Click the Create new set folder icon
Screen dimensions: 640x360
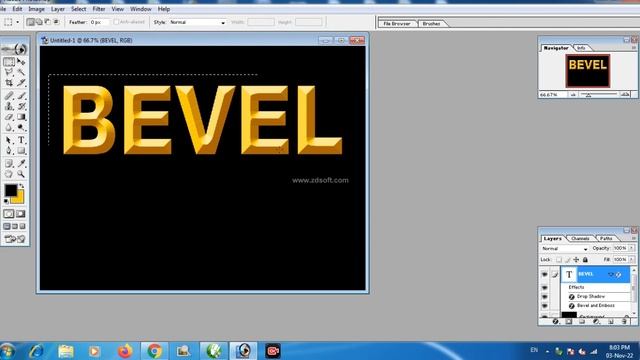coord(582,322)
